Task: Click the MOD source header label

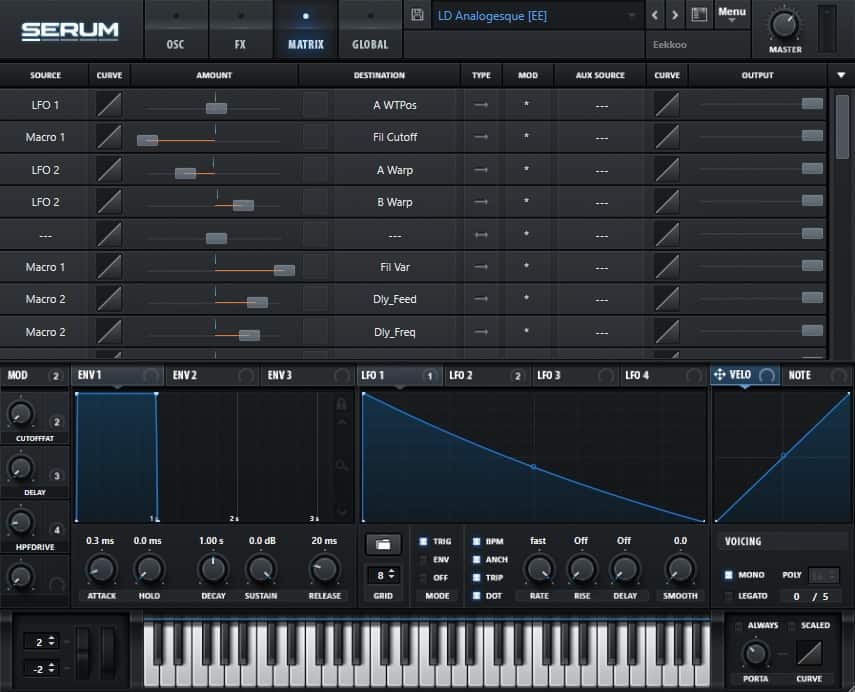Action: pos(17,375)
